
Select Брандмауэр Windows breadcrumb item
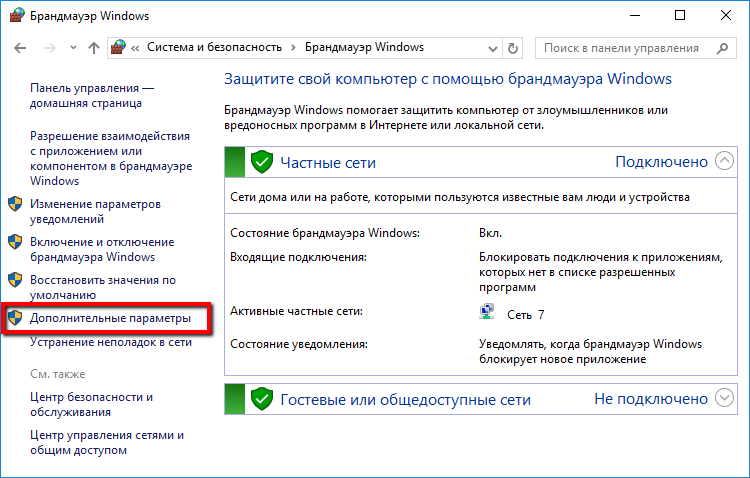364,48
